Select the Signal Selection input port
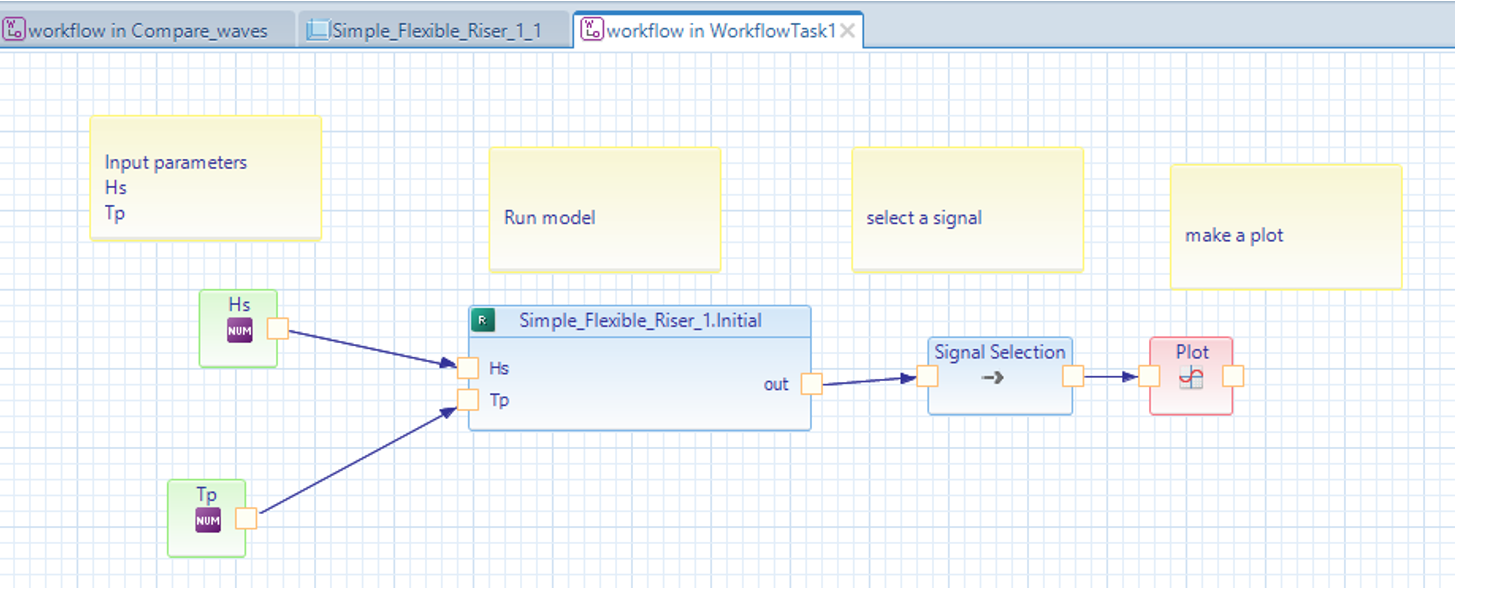 click(x=927, y=376)
